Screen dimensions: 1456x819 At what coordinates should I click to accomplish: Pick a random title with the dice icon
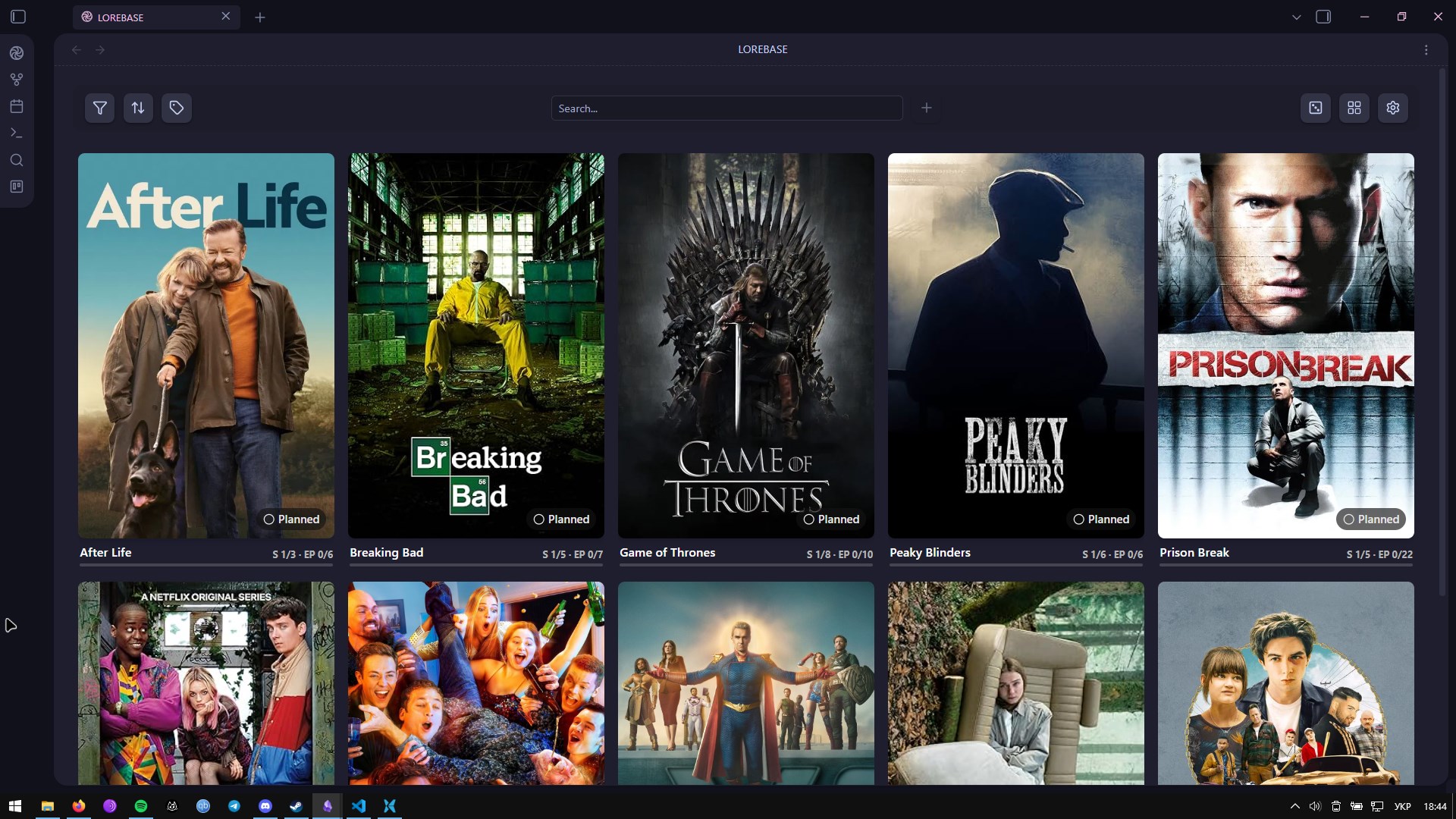(1316, 108)
